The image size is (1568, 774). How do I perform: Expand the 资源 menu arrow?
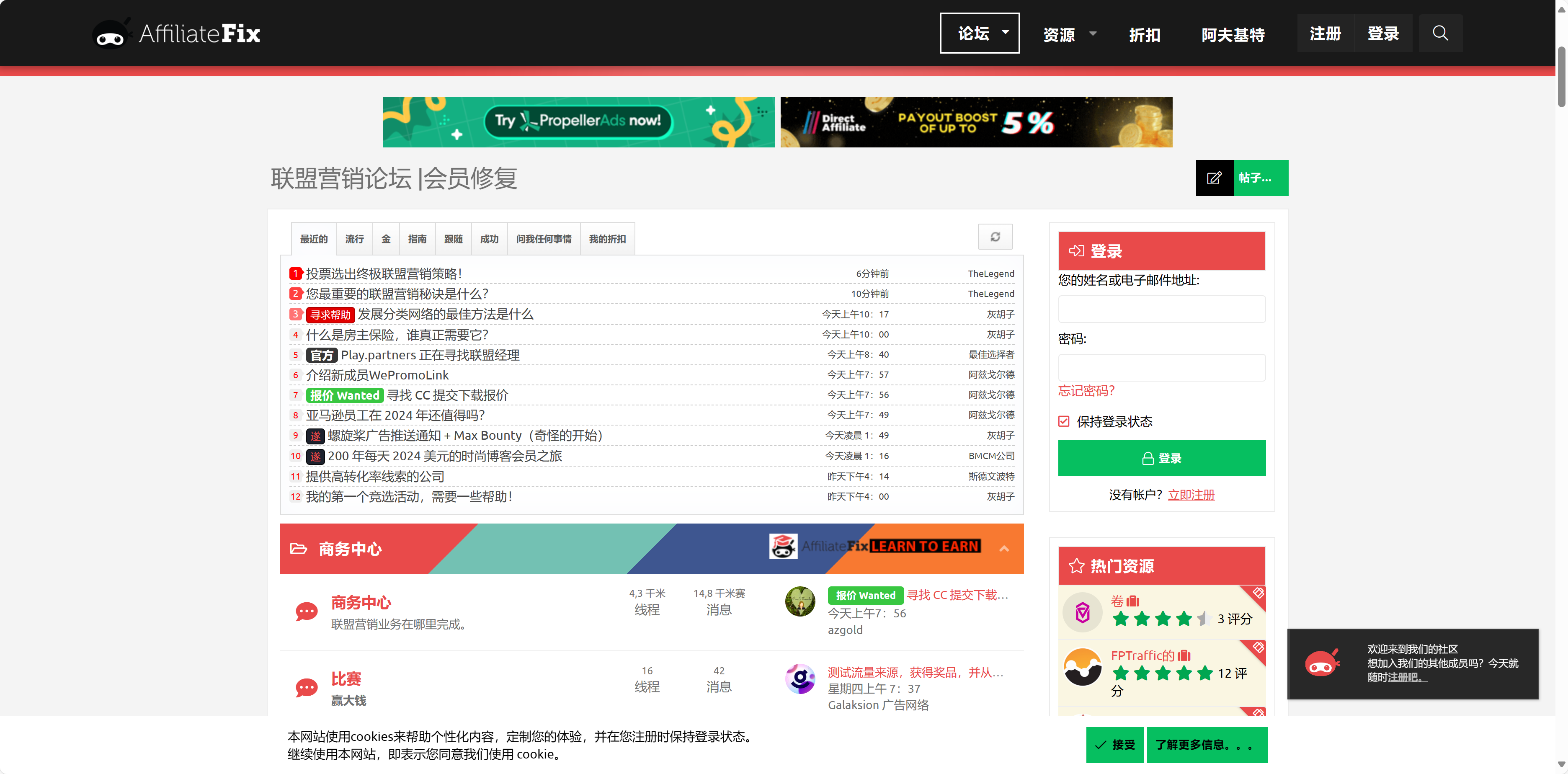coord(1093,34)
